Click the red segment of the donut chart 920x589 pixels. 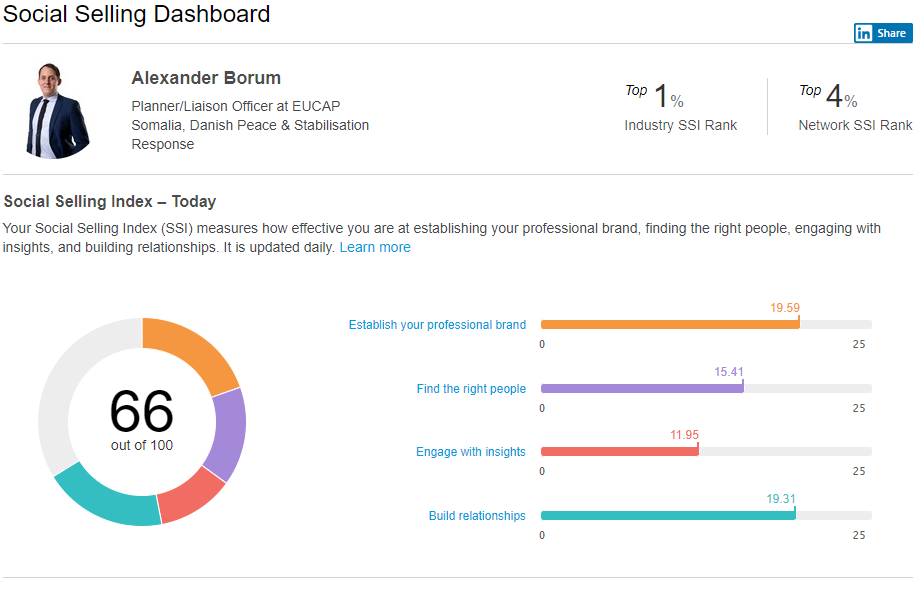pyautogui.click(x=190, y=497)
